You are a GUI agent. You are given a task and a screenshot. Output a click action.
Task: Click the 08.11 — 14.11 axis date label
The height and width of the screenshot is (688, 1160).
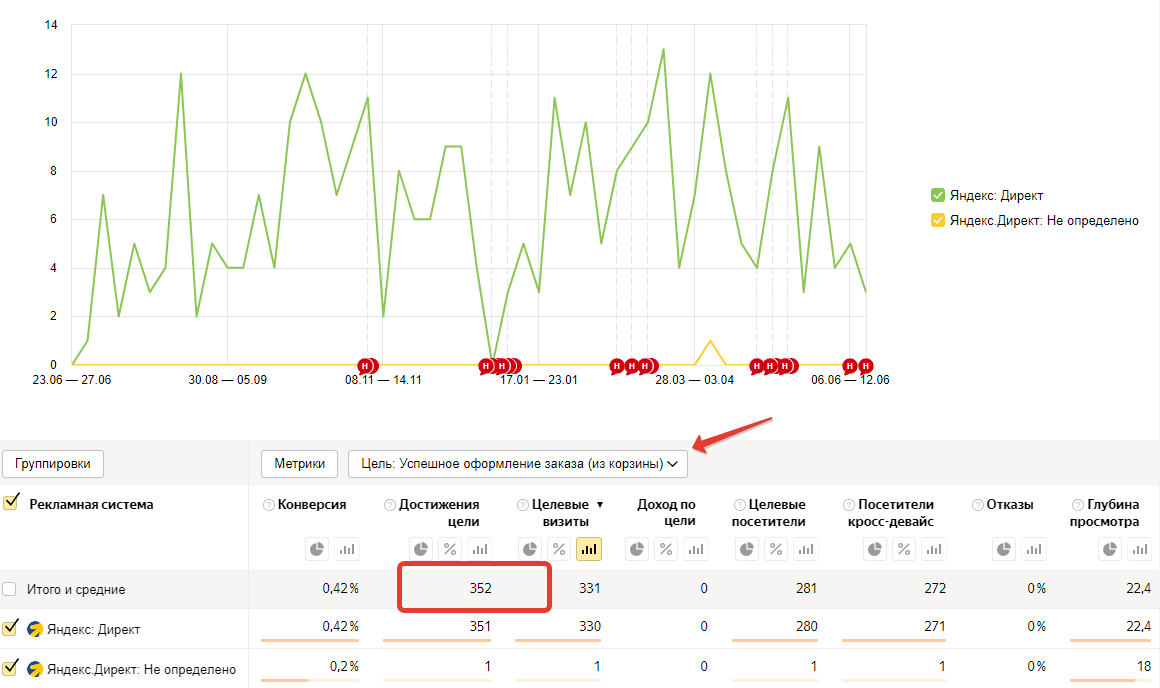tap(383, 380)
